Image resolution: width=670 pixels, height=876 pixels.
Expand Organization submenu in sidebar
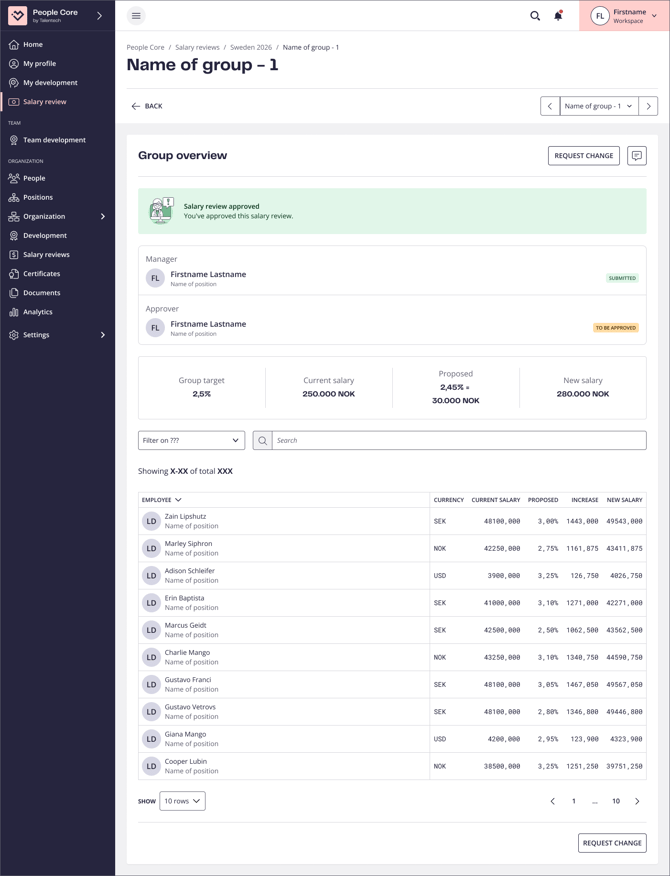pyautogui.click(x=102, y=216)
